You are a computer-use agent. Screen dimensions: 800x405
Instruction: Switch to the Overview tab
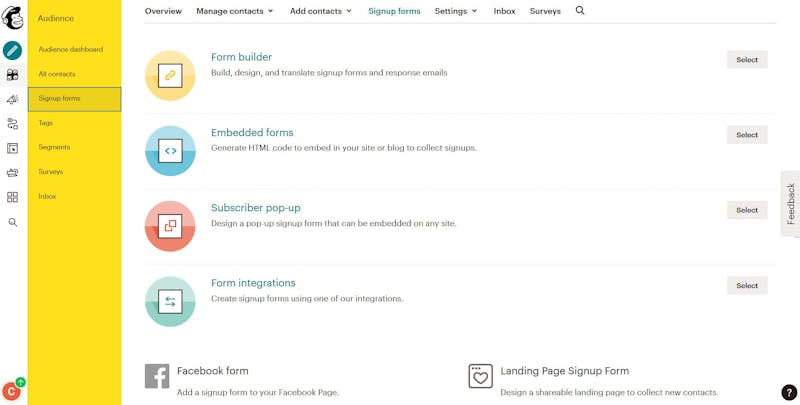(163, 11)
